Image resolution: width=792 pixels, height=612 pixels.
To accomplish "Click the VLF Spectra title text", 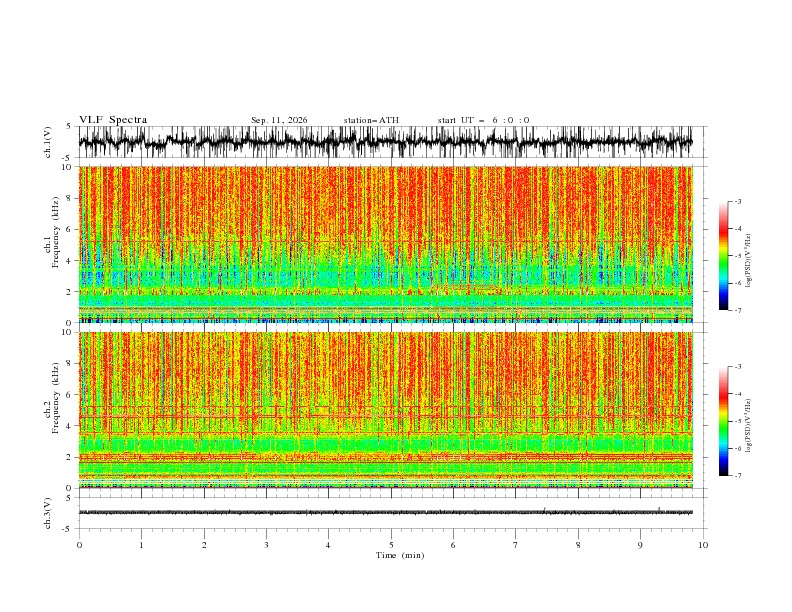I will 113,120.
